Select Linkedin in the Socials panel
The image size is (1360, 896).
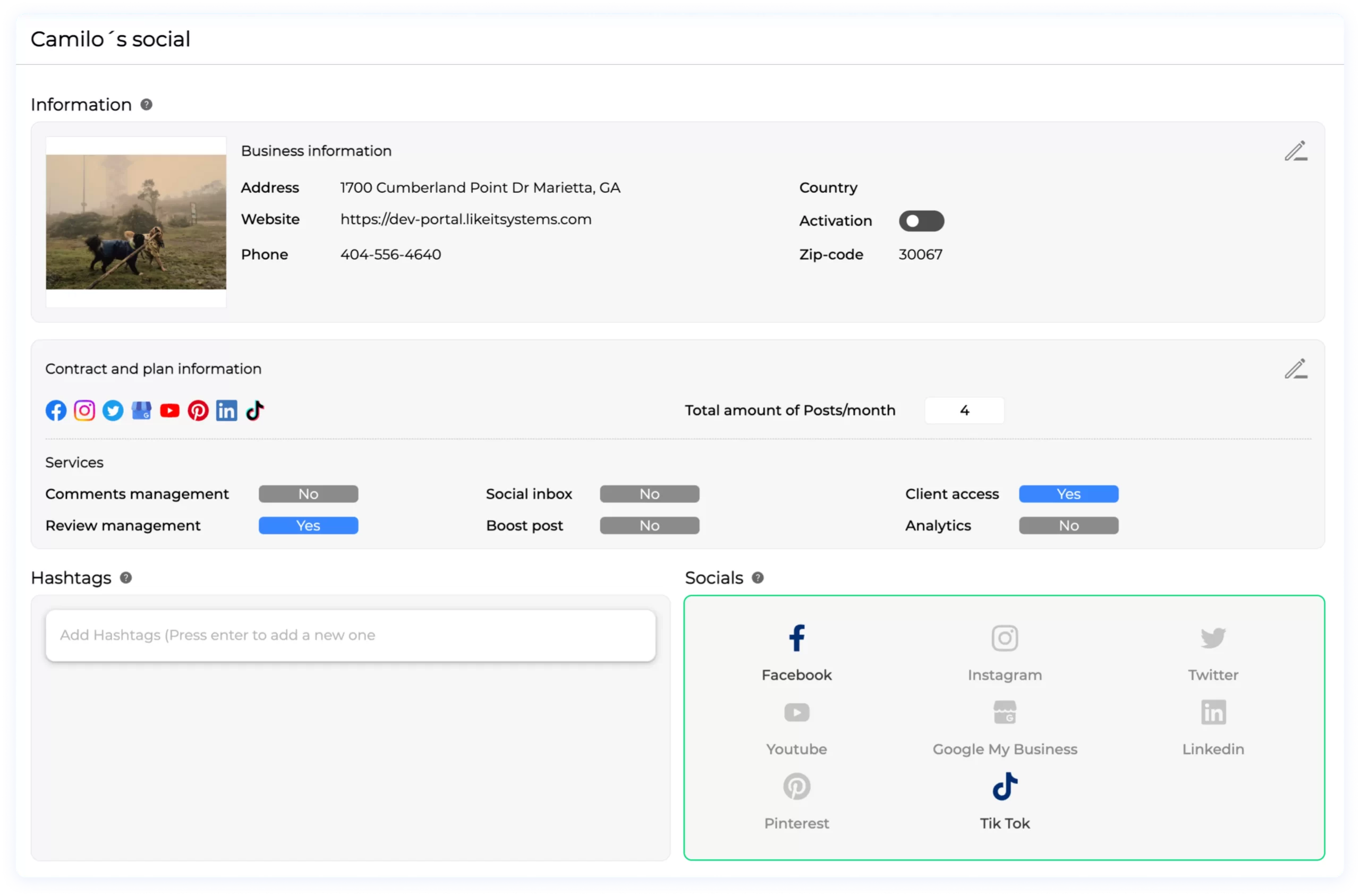(x=1212, y=726)
